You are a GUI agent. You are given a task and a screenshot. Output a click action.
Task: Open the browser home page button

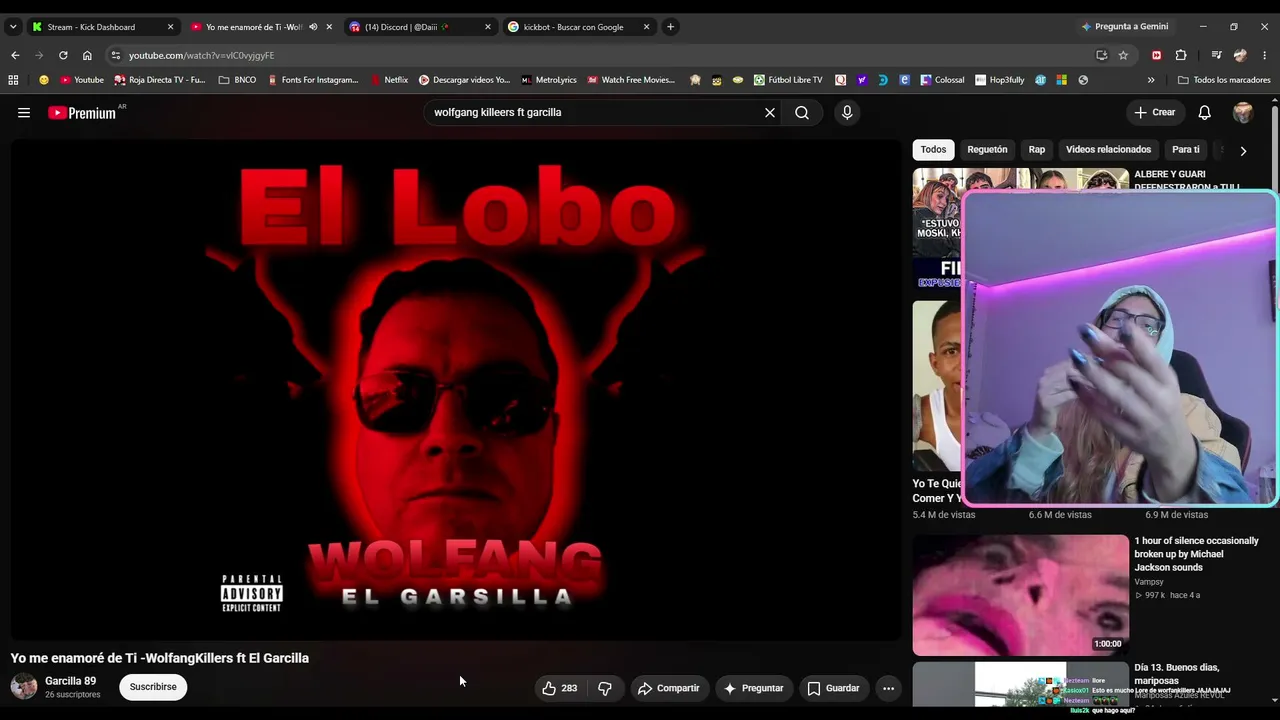[87, 55]
